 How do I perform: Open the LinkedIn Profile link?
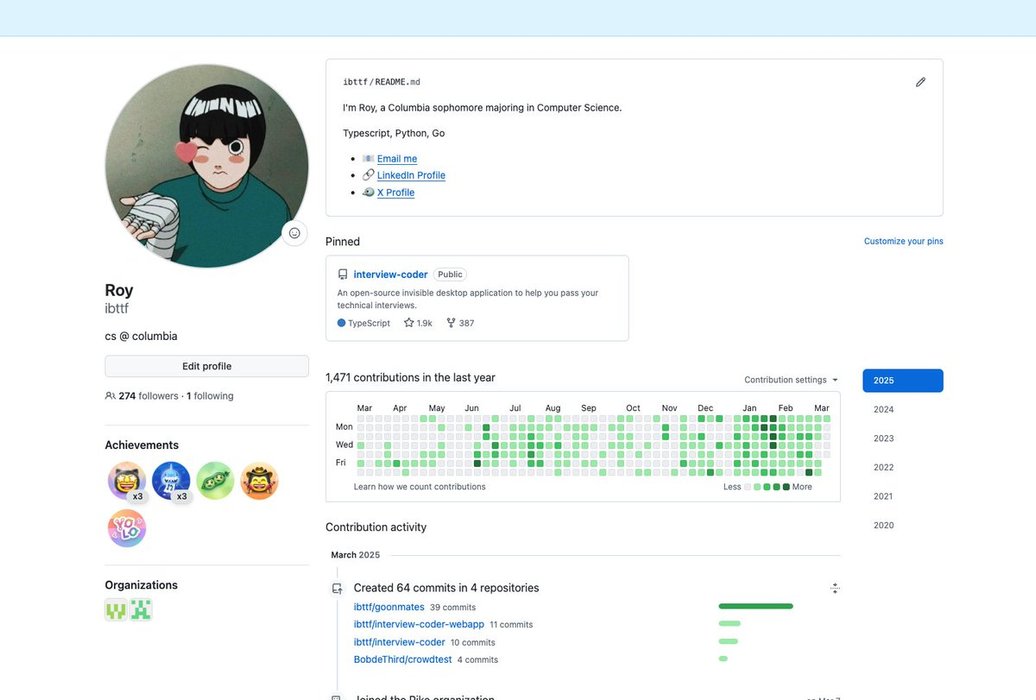click(411, 175)
